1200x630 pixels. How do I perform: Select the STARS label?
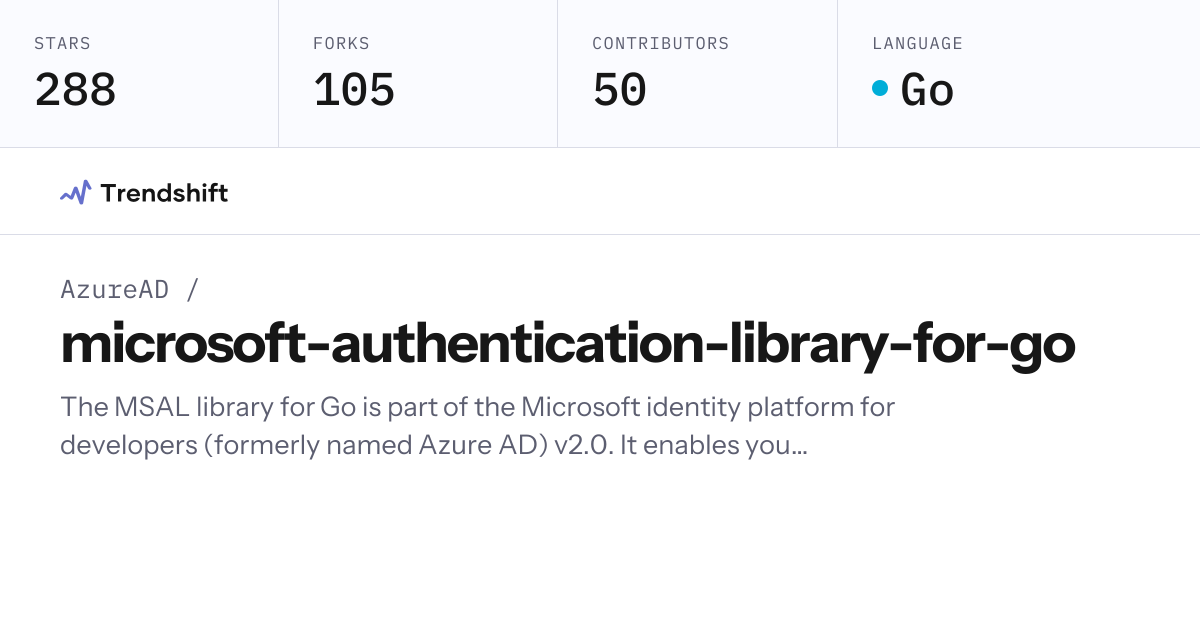pyautogui.click(x=62, y=44)
